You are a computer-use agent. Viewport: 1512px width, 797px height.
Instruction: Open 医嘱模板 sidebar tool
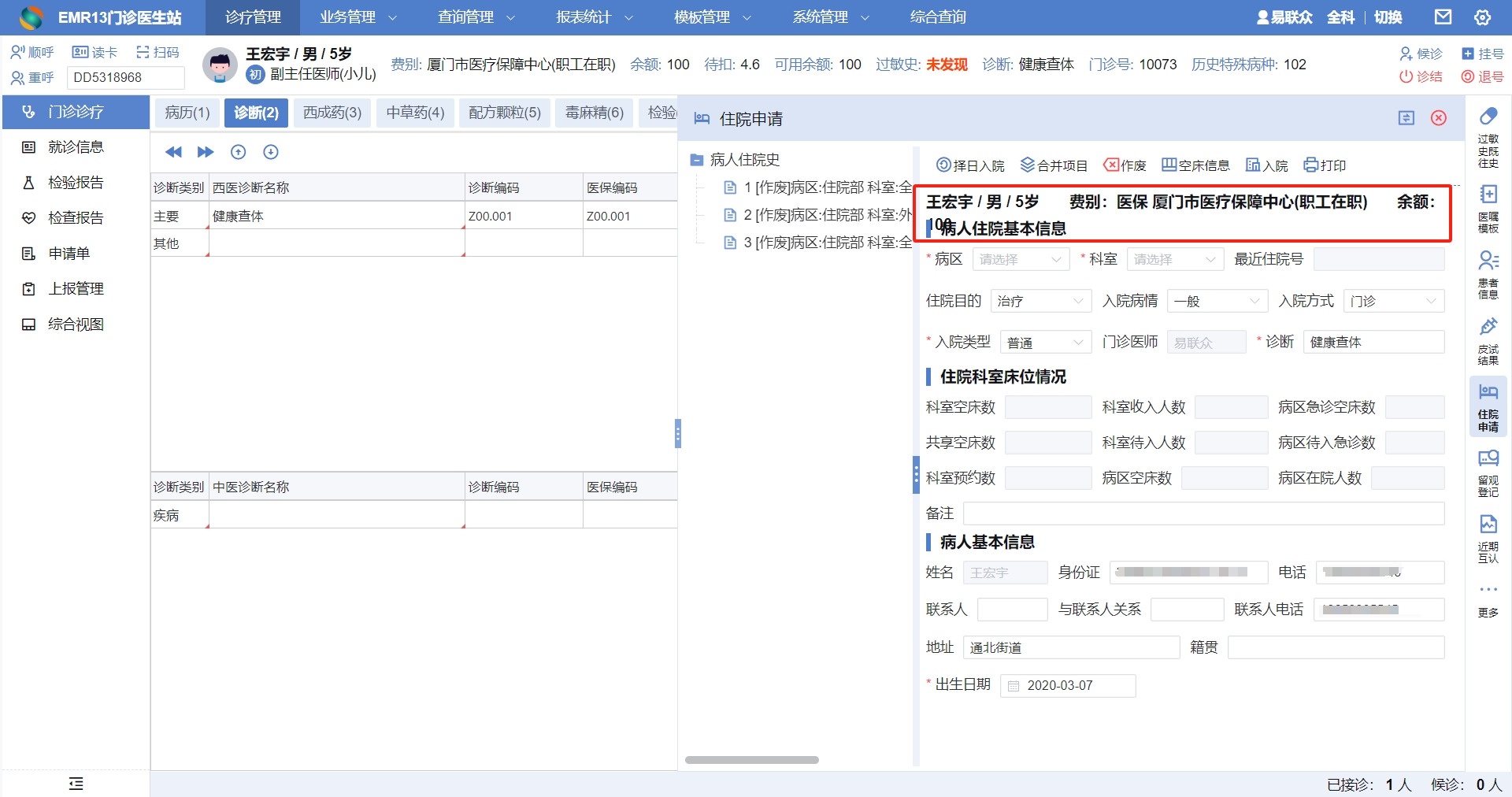[x=1488, y=209]
